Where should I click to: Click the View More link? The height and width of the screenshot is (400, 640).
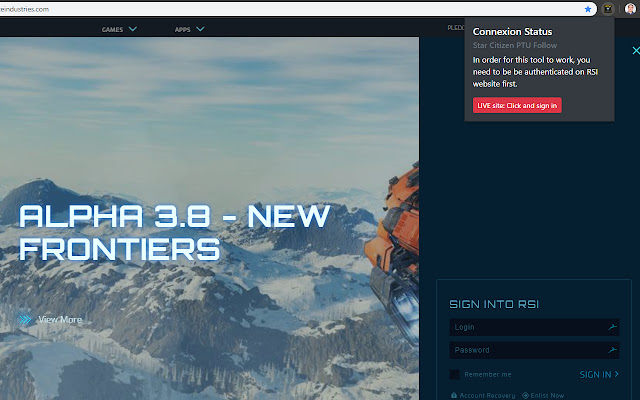[x=60, y=320]
